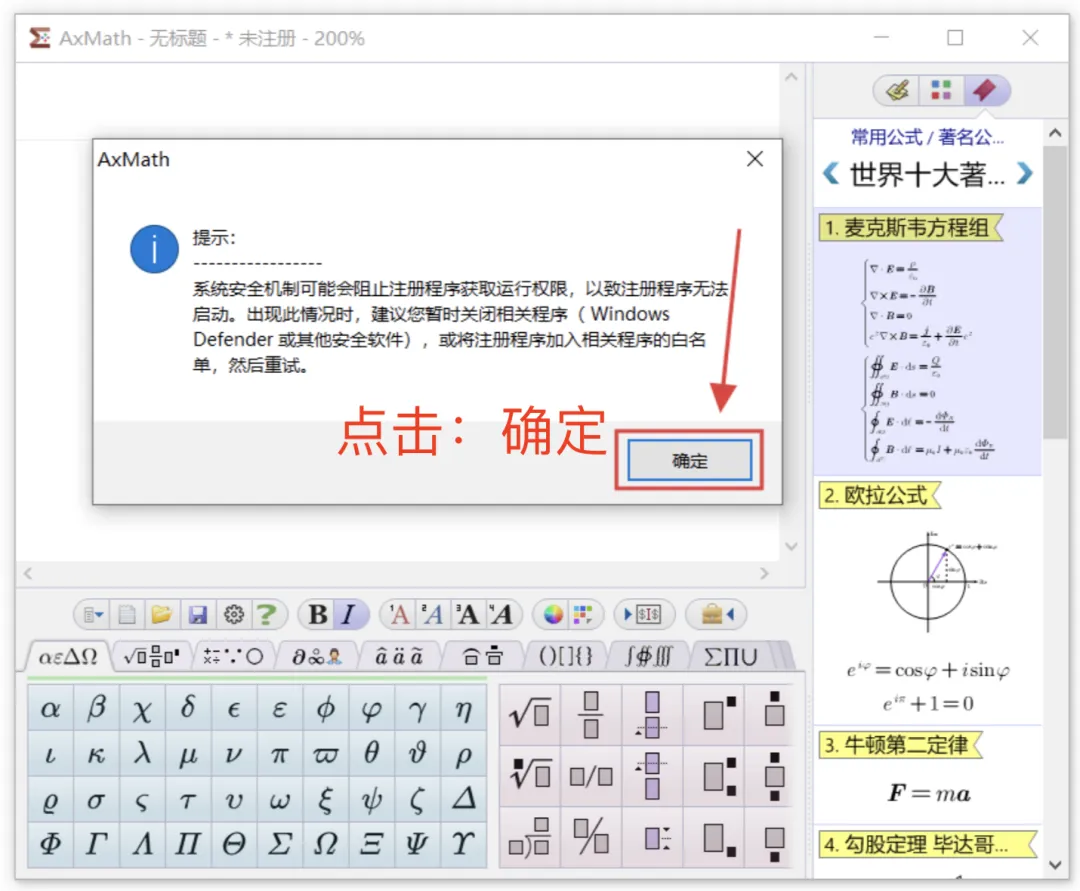
Task: Insert the beta β symbol
Action: tap(96, 709)
